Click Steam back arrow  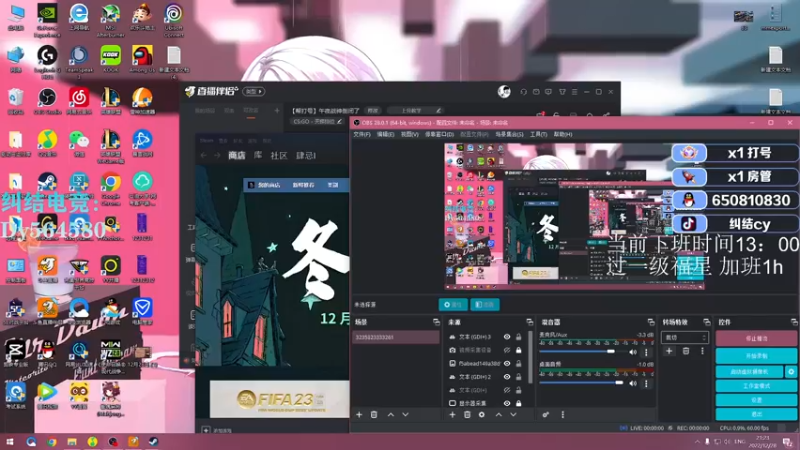pyautogui.click(x=204, y=156)
